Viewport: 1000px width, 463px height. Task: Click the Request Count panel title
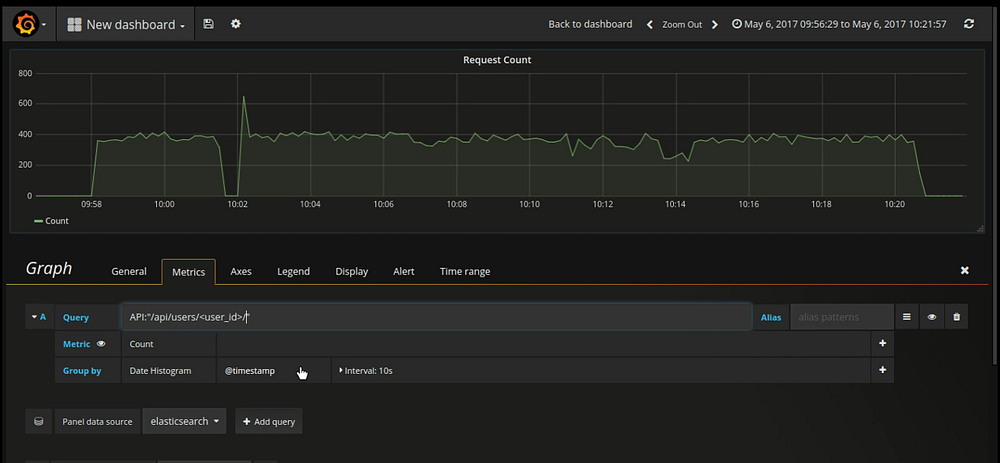pos(497,60)
